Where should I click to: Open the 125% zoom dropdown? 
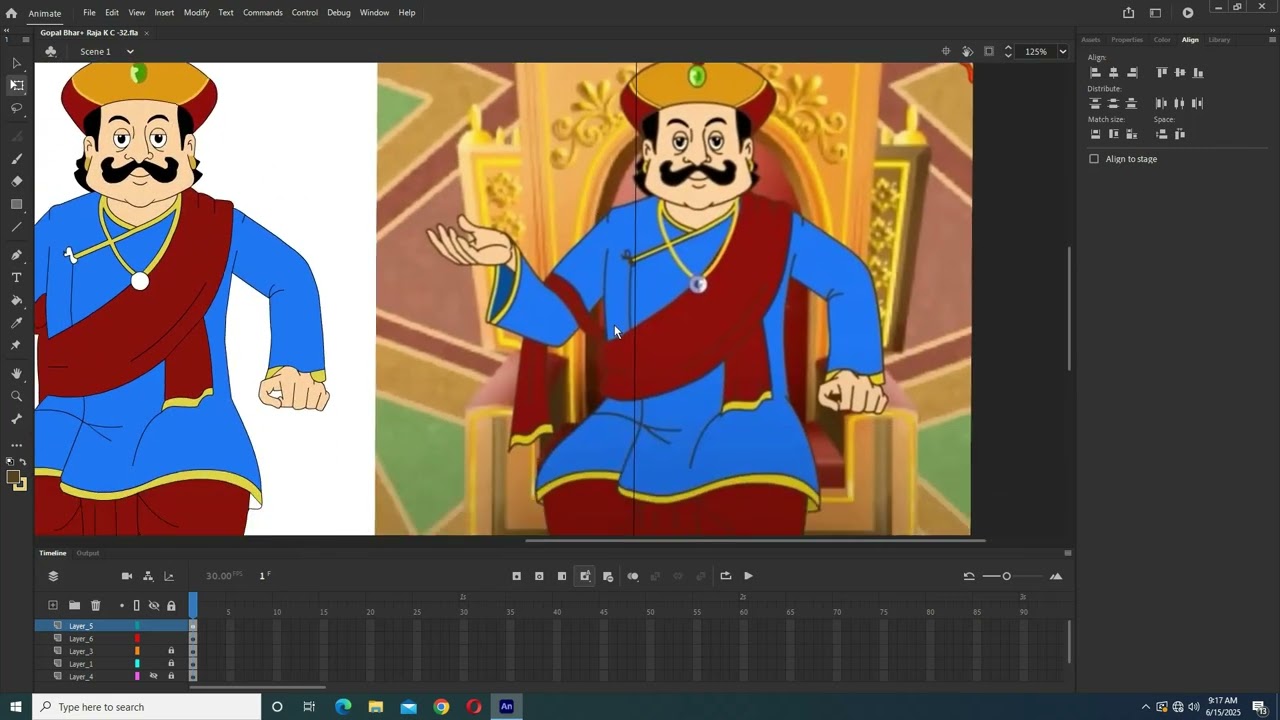click(1062, 52)
